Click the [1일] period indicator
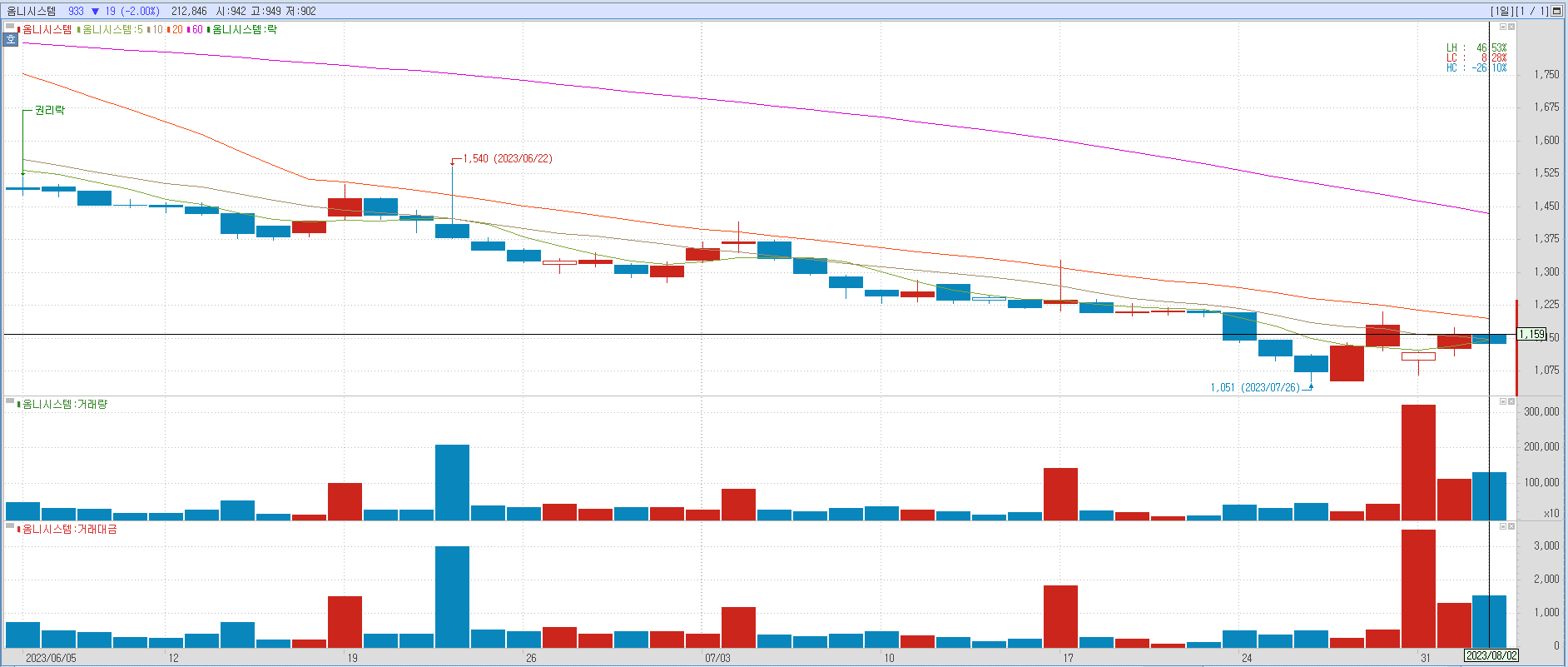The height and width of the screenshot is (667, 1568). tap(1501, 11)
